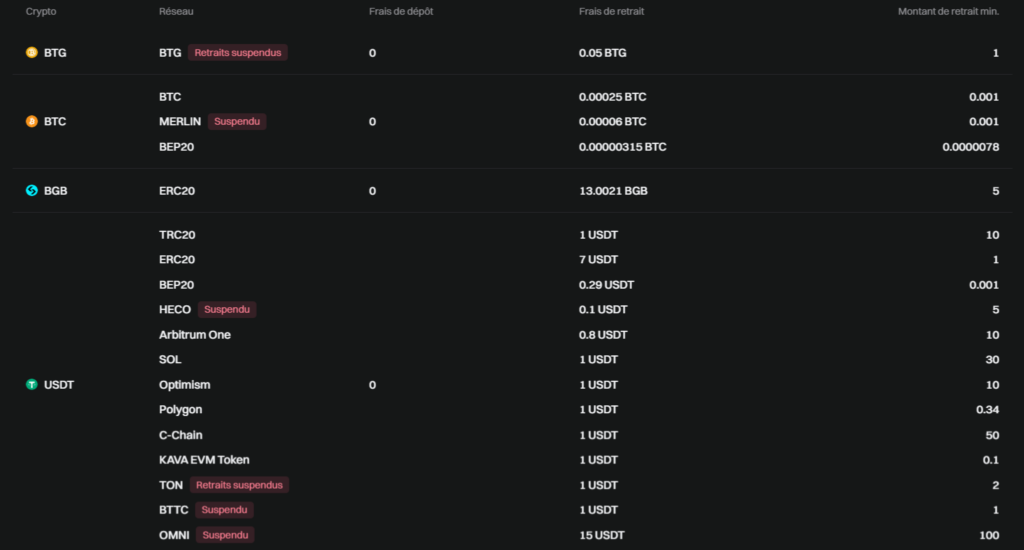The height and width of the screenshot is (550, 1024).
Task: Click the KAVA EVM Token network
Action: pos(204,460)
